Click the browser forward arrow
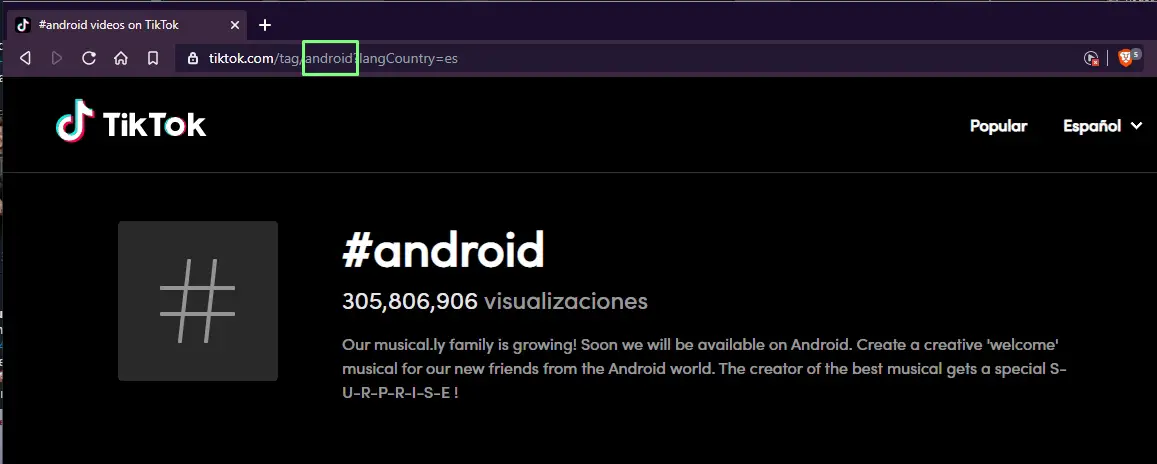The image size is (1157, 464). [57, 58]
